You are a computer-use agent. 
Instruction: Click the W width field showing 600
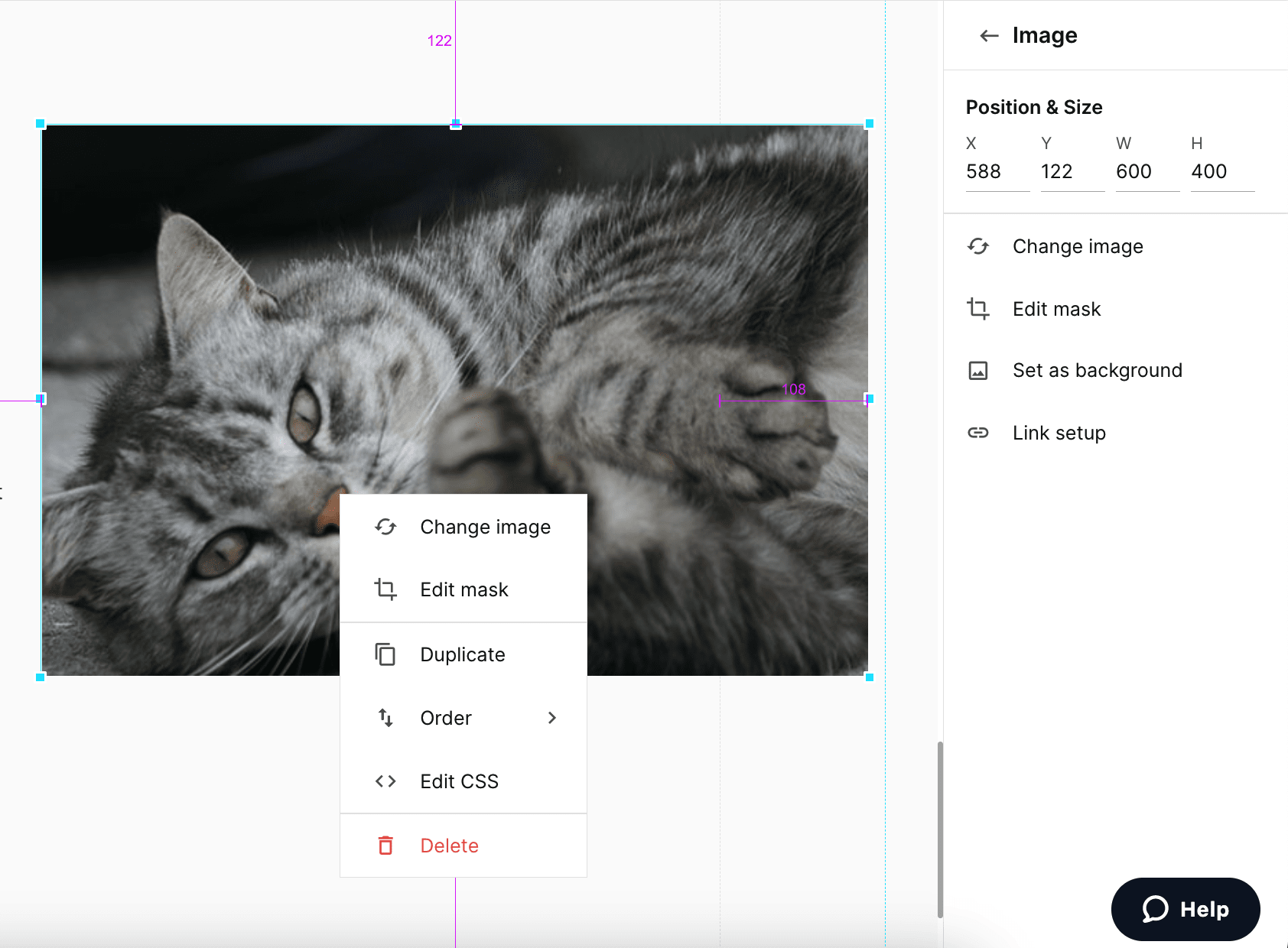pos(1148,172)
